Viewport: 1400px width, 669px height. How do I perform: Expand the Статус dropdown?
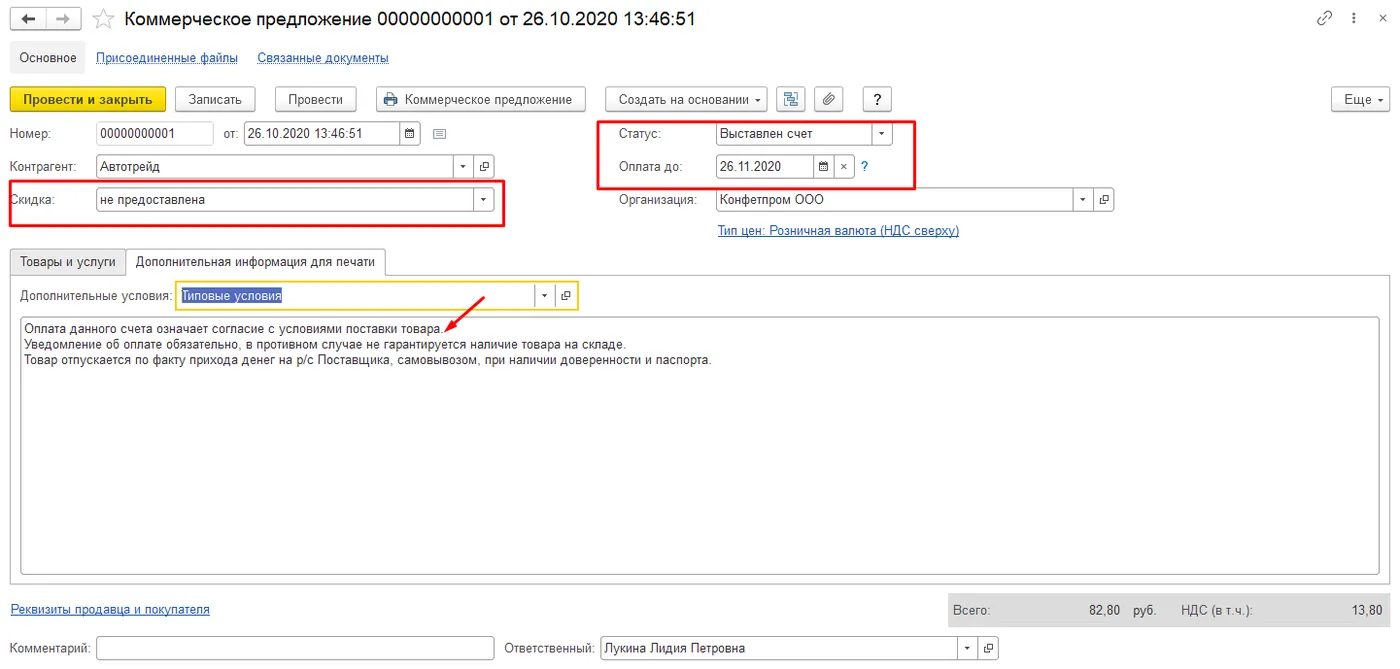point(881,133)
